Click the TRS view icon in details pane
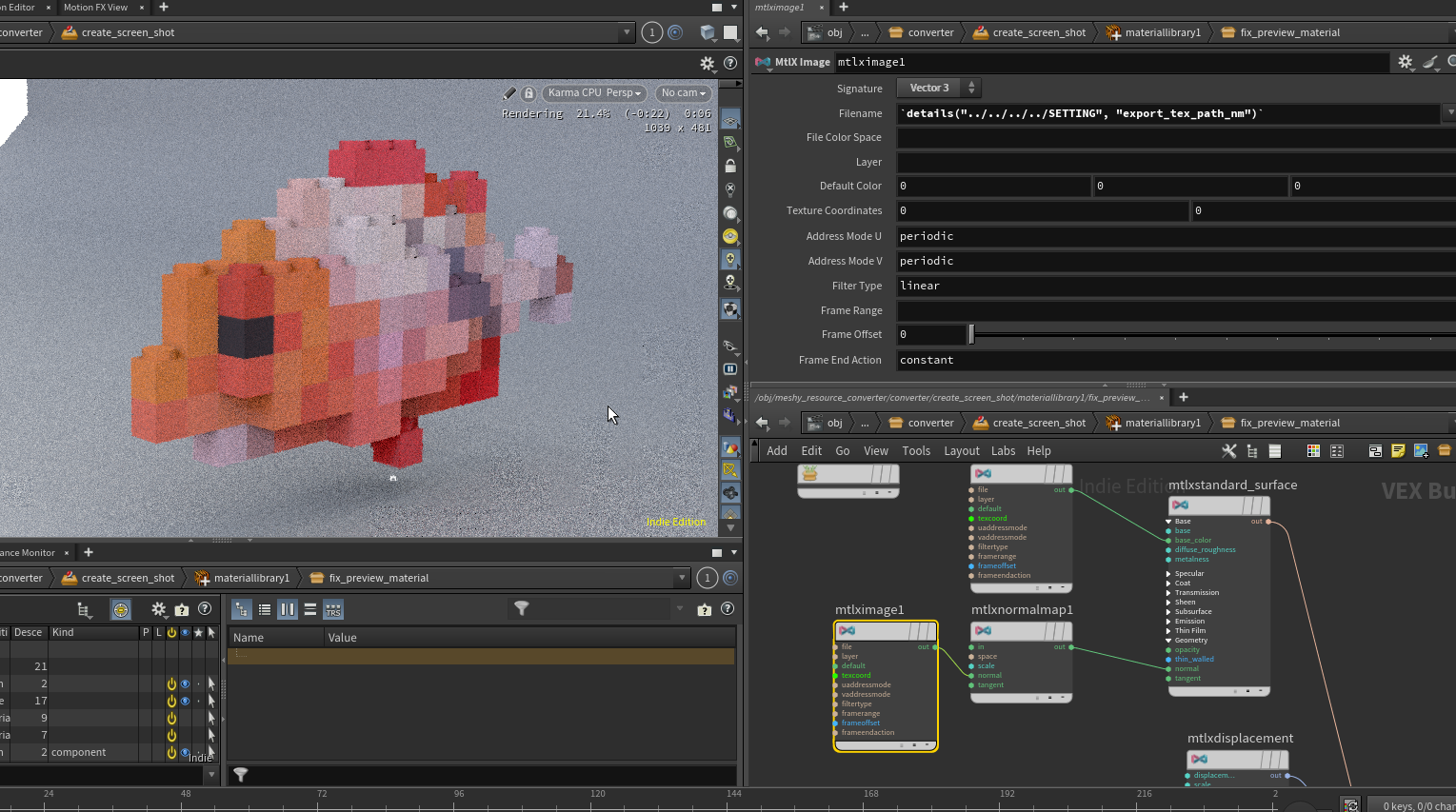 coord(333,610)
